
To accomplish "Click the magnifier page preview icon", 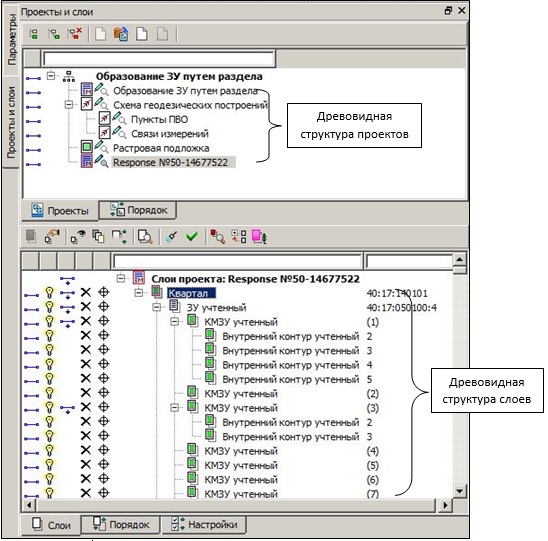I will tap(145, 237).
